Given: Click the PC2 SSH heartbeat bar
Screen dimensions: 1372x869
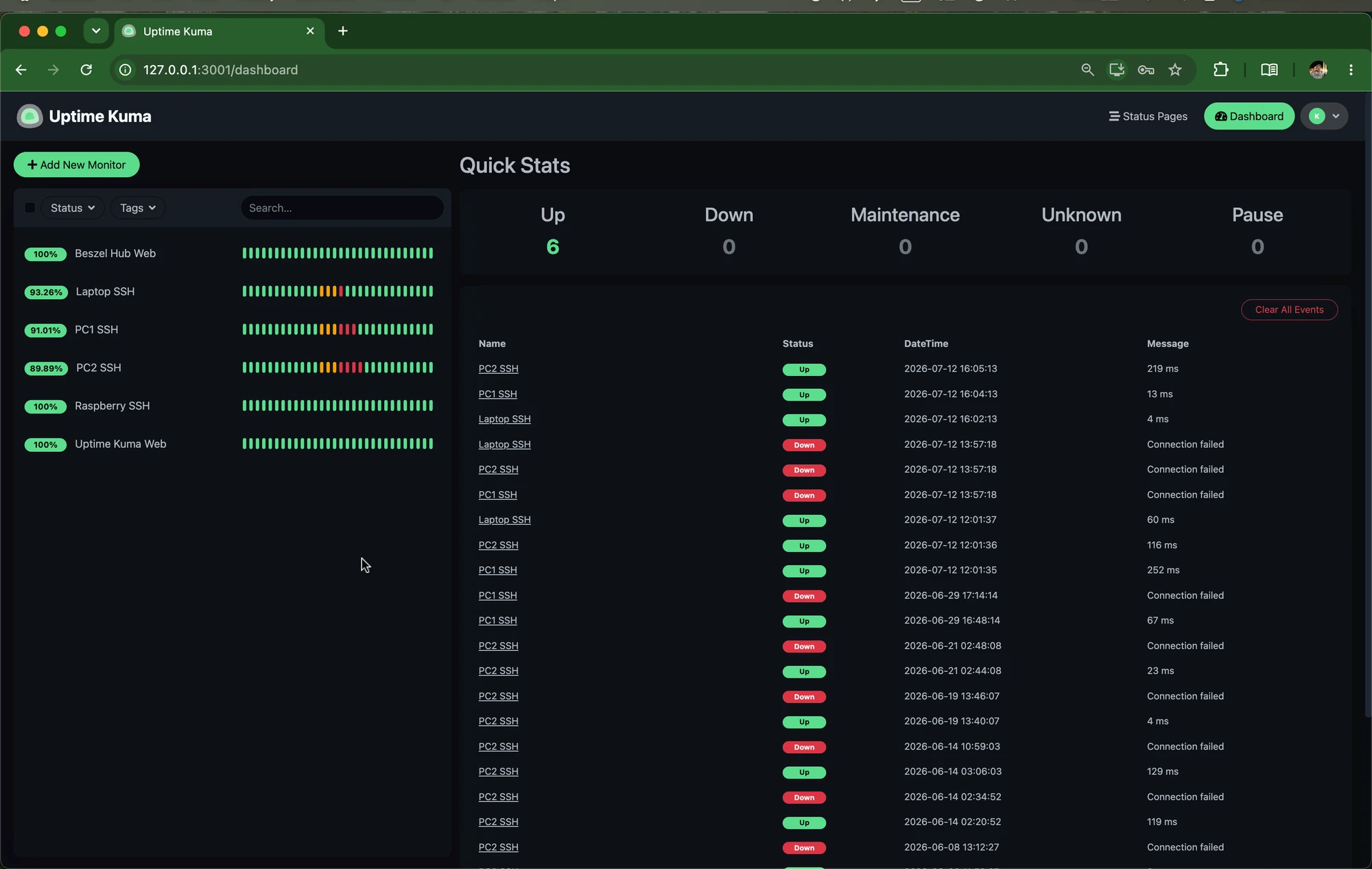Looking at the screenshot, I should click(x=338, y=368).
